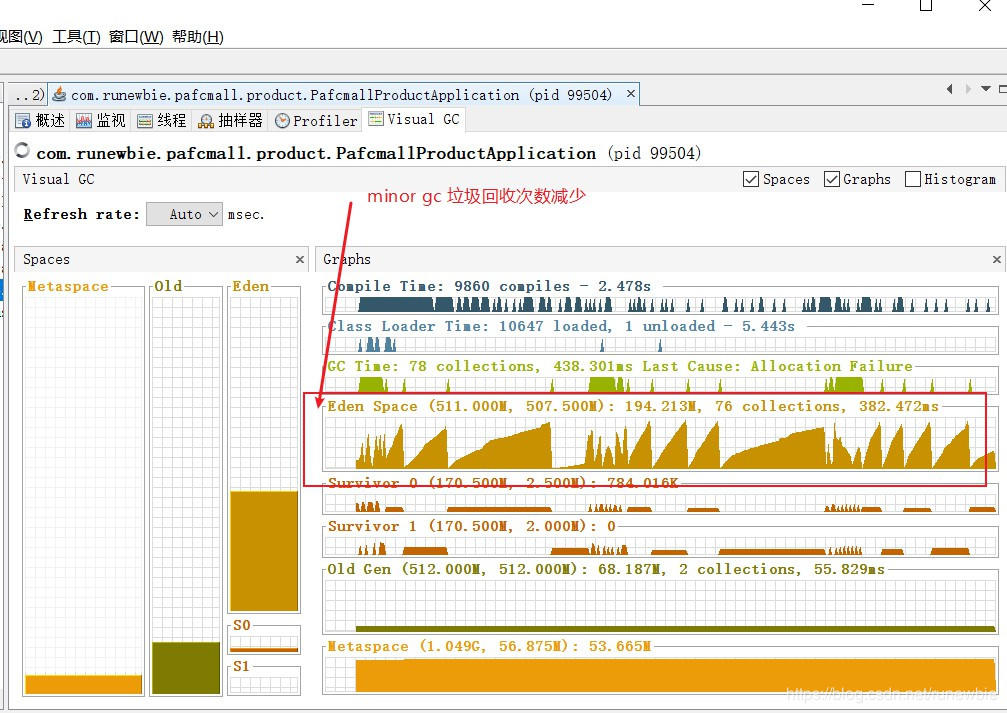Maximize the application window

click(926, 6)
